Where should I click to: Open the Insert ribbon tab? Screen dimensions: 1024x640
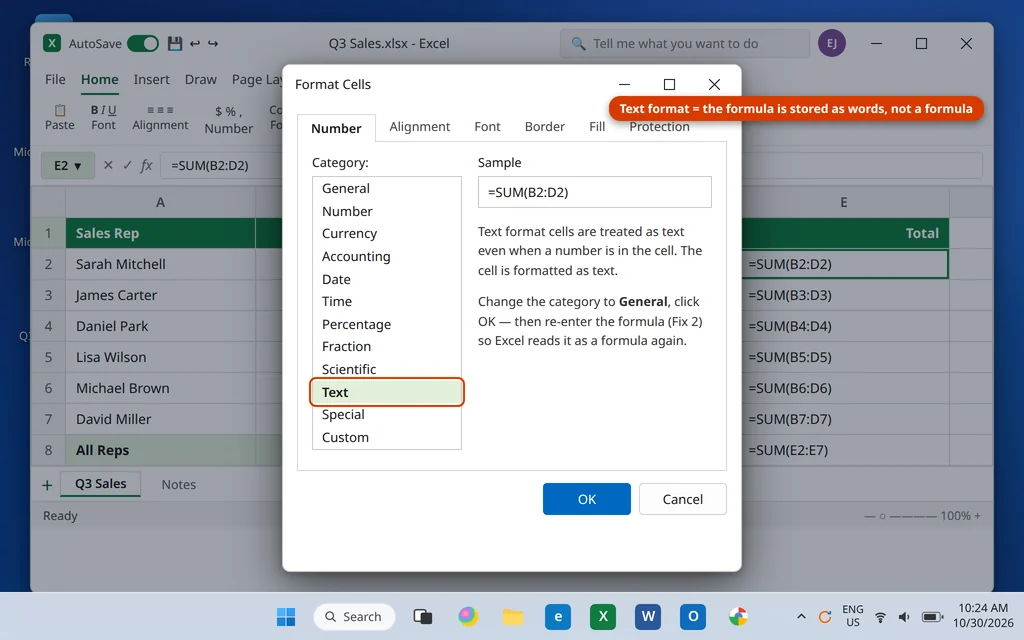pos(152,79)
